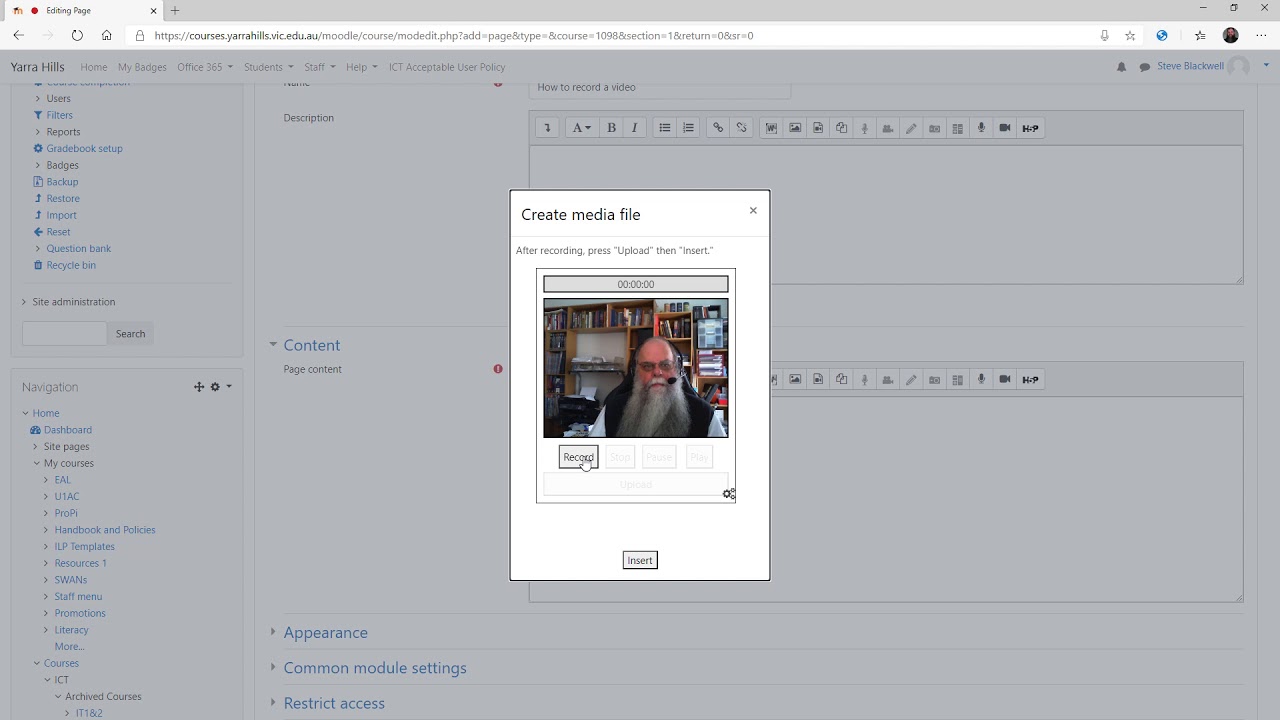This screenshot has width=1280, height=720.
Task: Click the Word import icon in Description toolbar
Action: coord(771,128)
